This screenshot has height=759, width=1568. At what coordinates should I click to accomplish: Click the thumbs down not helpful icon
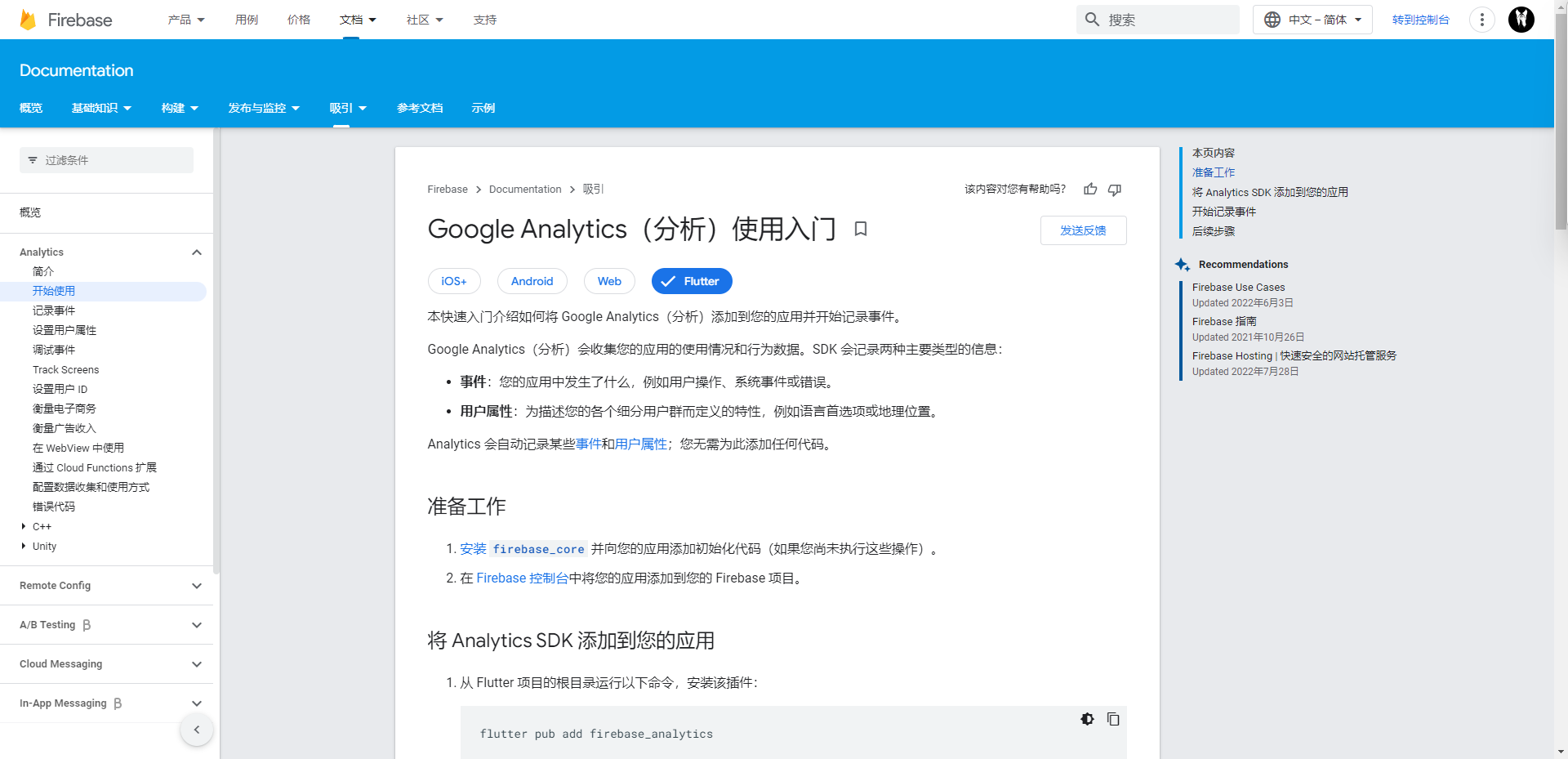tap(1115, 190)
